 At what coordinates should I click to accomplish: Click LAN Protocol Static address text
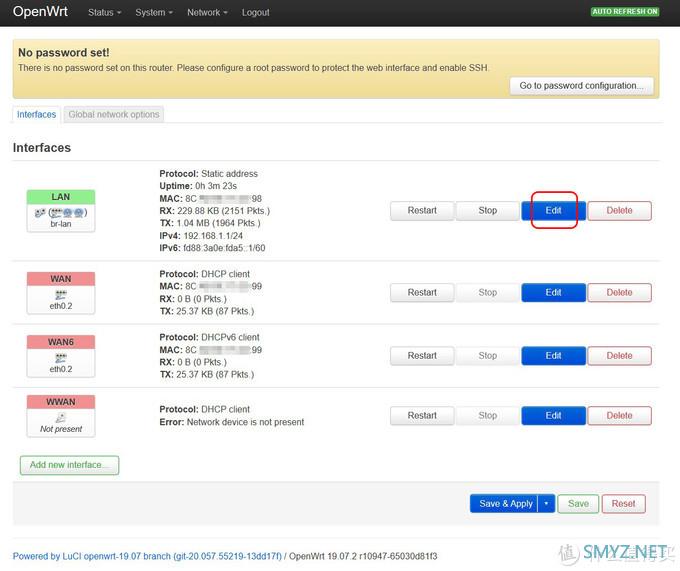(209, 173)
